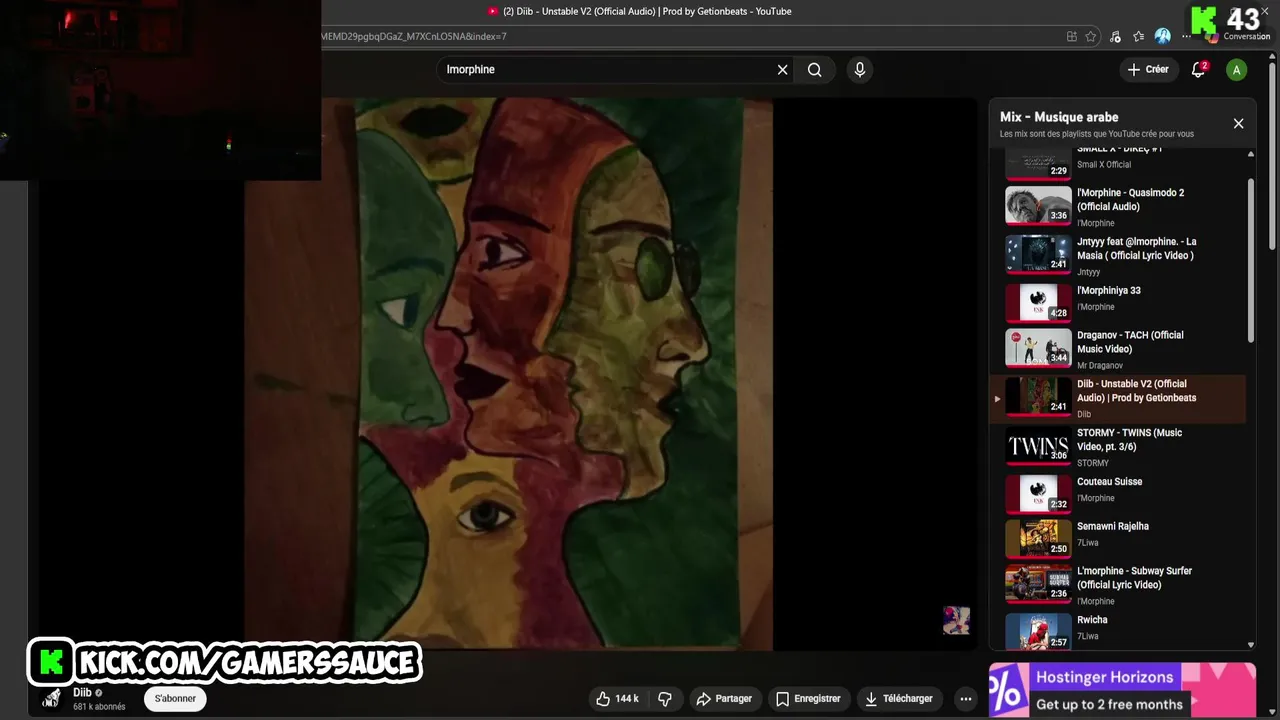Screen dimensions: 1280x720
Task: Play Draganov - TACH (Official Music Video)
Action: point(1118,349)
